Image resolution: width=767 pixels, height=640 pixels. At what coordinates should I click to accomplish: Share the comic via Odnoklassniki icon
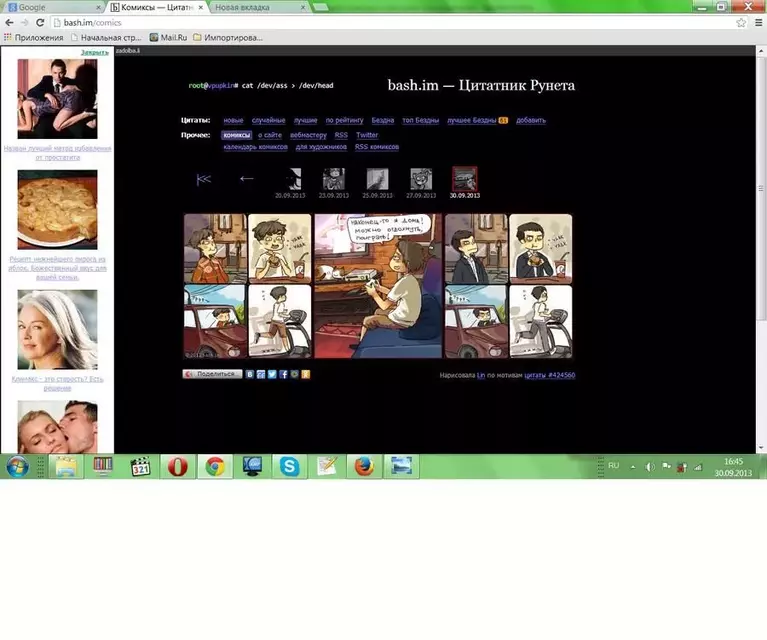[306, 374]
